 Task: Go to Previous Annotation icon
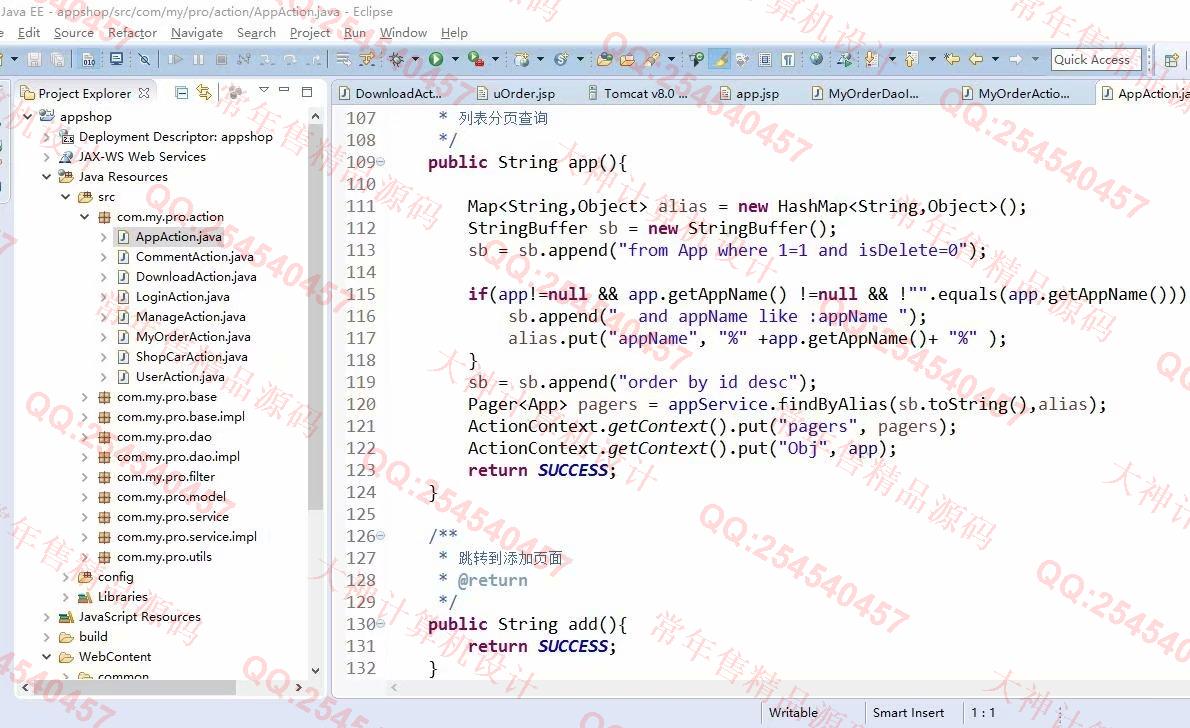911,59
